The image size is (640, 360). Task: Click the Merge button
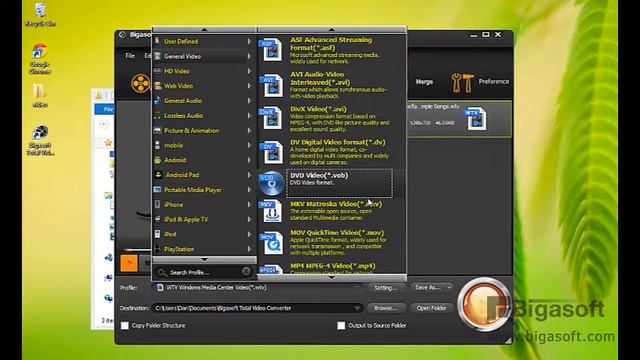424,82
